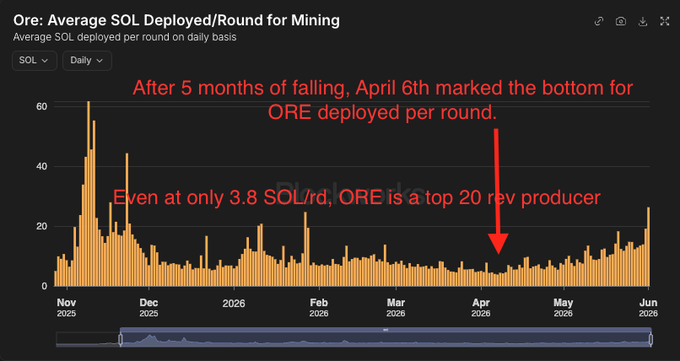
Task: Take a chart snapshot with camera icon
Action: click(621, 21)
